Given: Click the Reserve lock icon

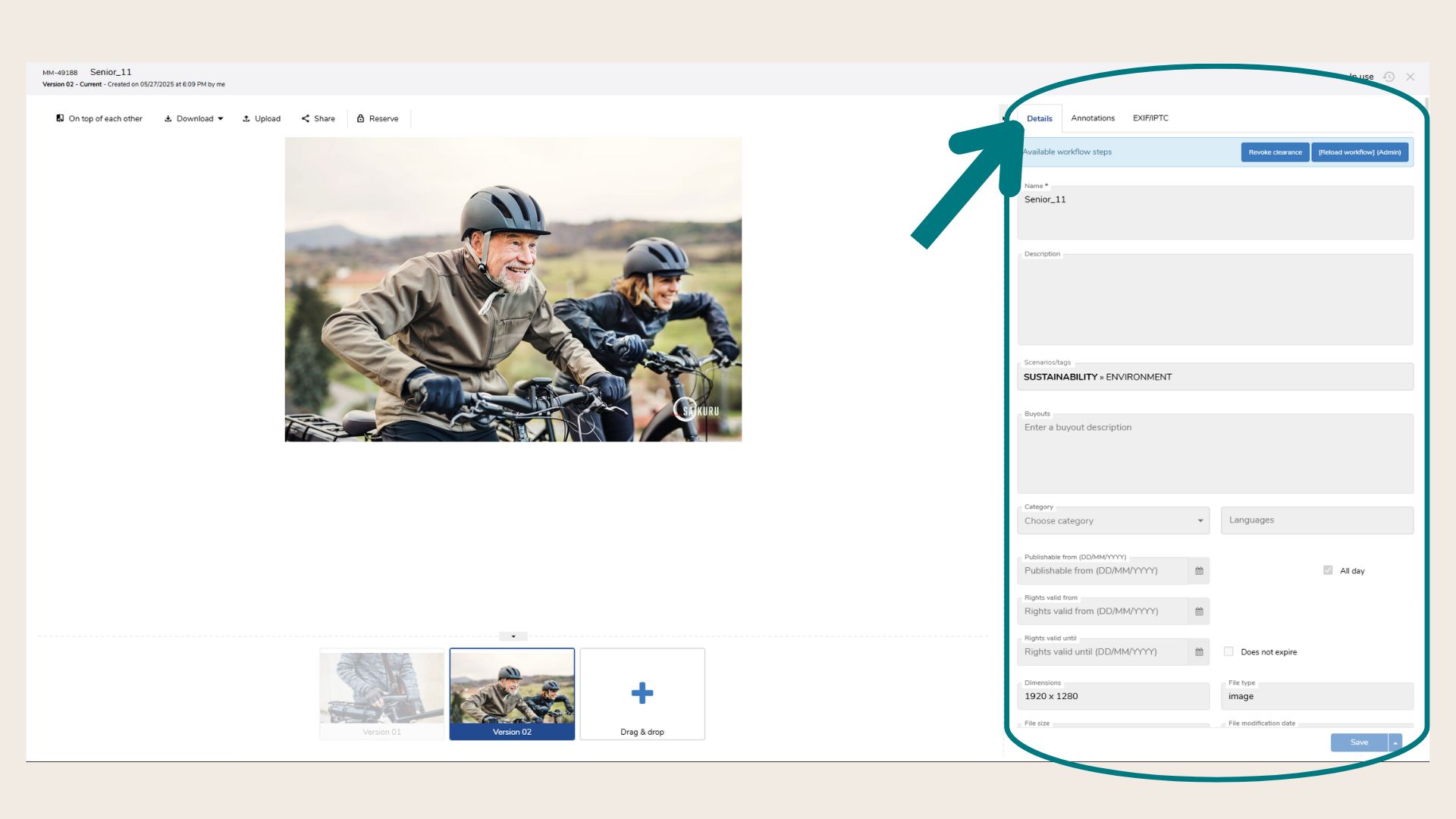Looking at the screenshot, I should pos(361,118).
